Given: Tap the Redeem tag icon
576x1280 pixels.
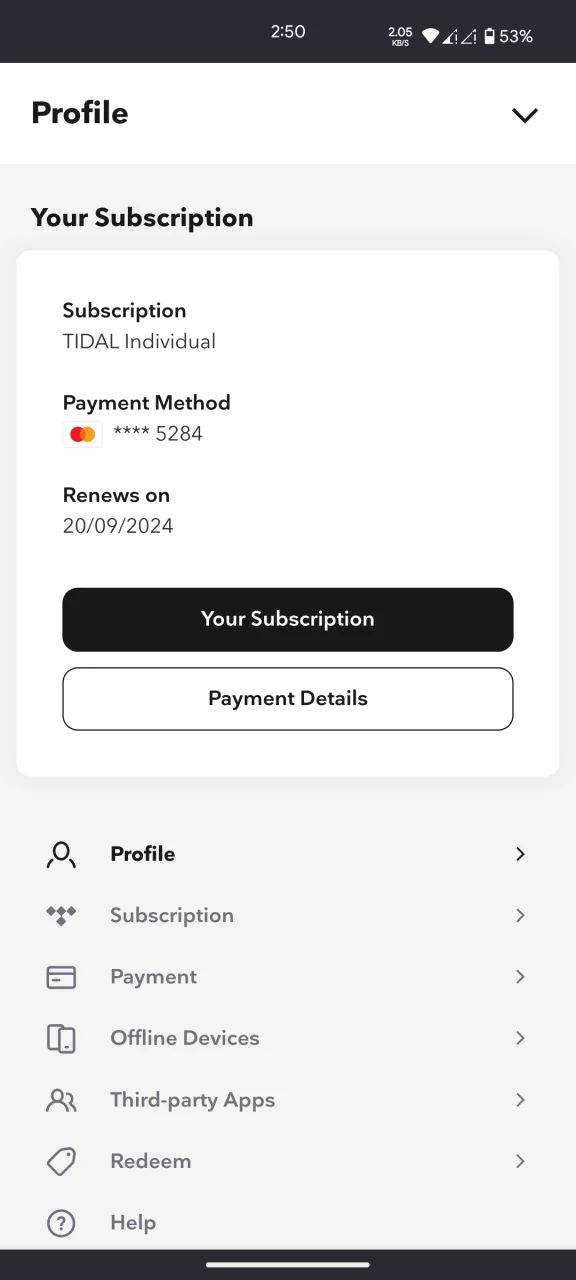Looking at the screenshot, I should pos(61,1161).
